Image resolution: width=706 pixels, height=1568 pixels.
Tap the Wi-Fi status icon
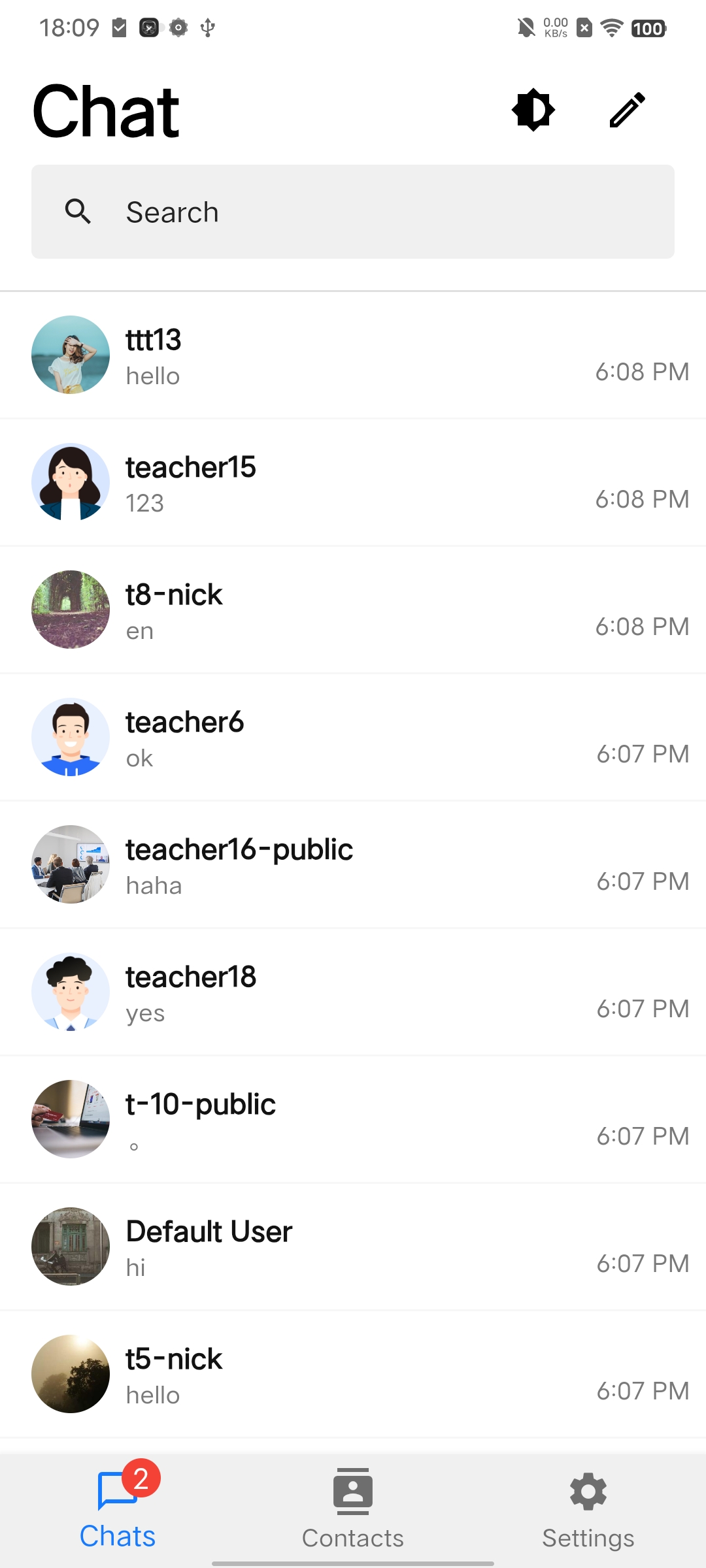[x=612, y=27]
